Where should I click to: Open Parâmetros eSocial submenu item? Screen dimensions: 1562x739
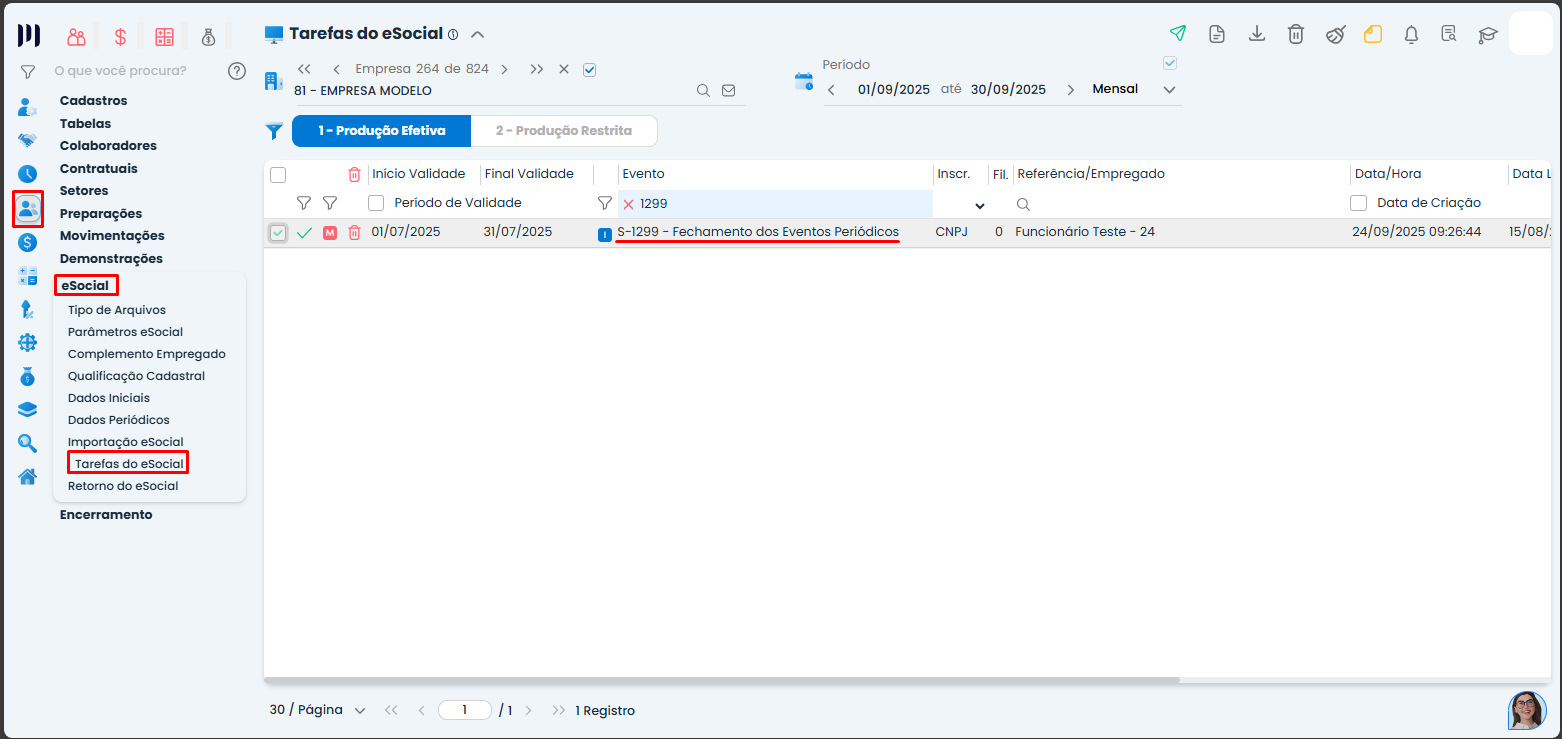(125, 332)
